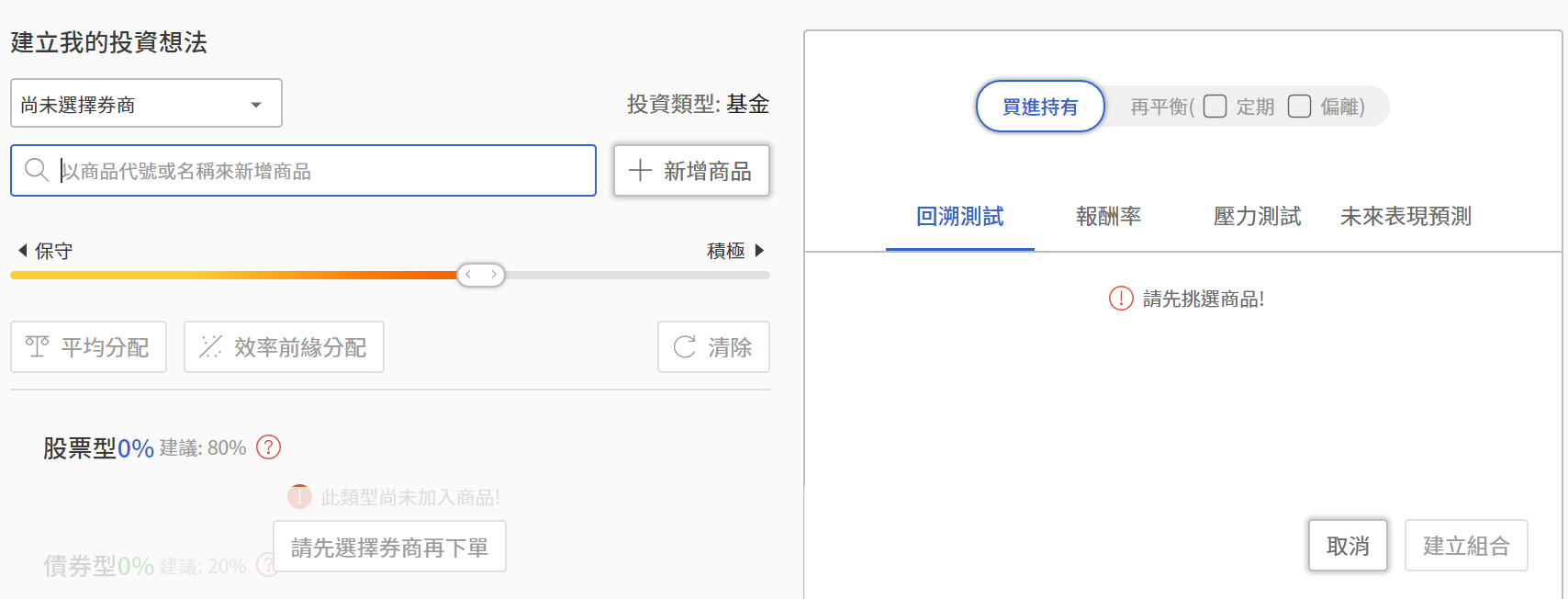Click the efficient frontier chart icon
This screenshot has width=1568, height=599.
coord(211,346)
